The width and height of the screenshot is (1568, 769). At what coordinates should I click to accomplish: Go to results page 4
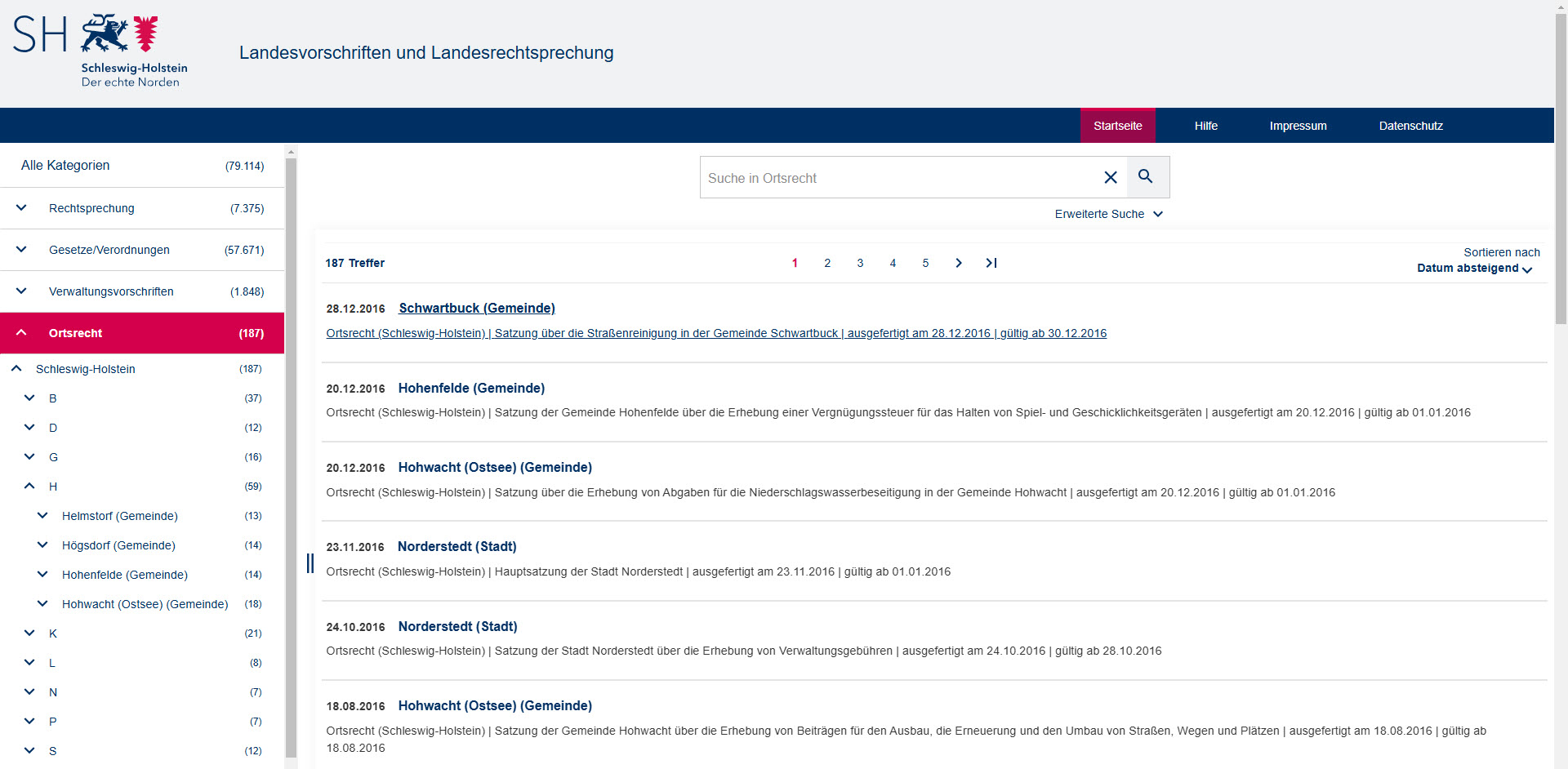click(893, 263)
